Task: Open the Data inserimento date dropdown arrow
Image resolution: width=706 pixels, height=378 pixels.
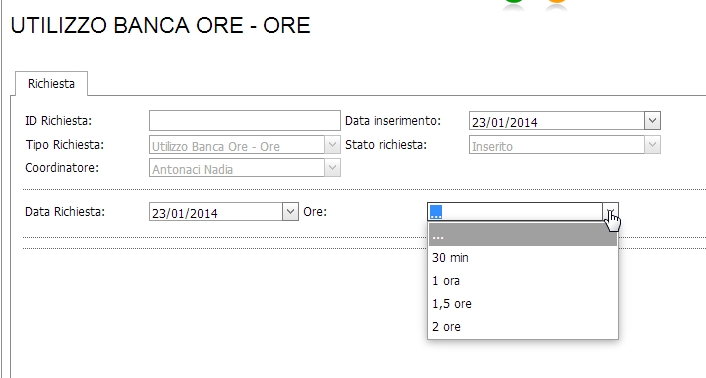Action: pyautogui.click(x=652, y=121)
